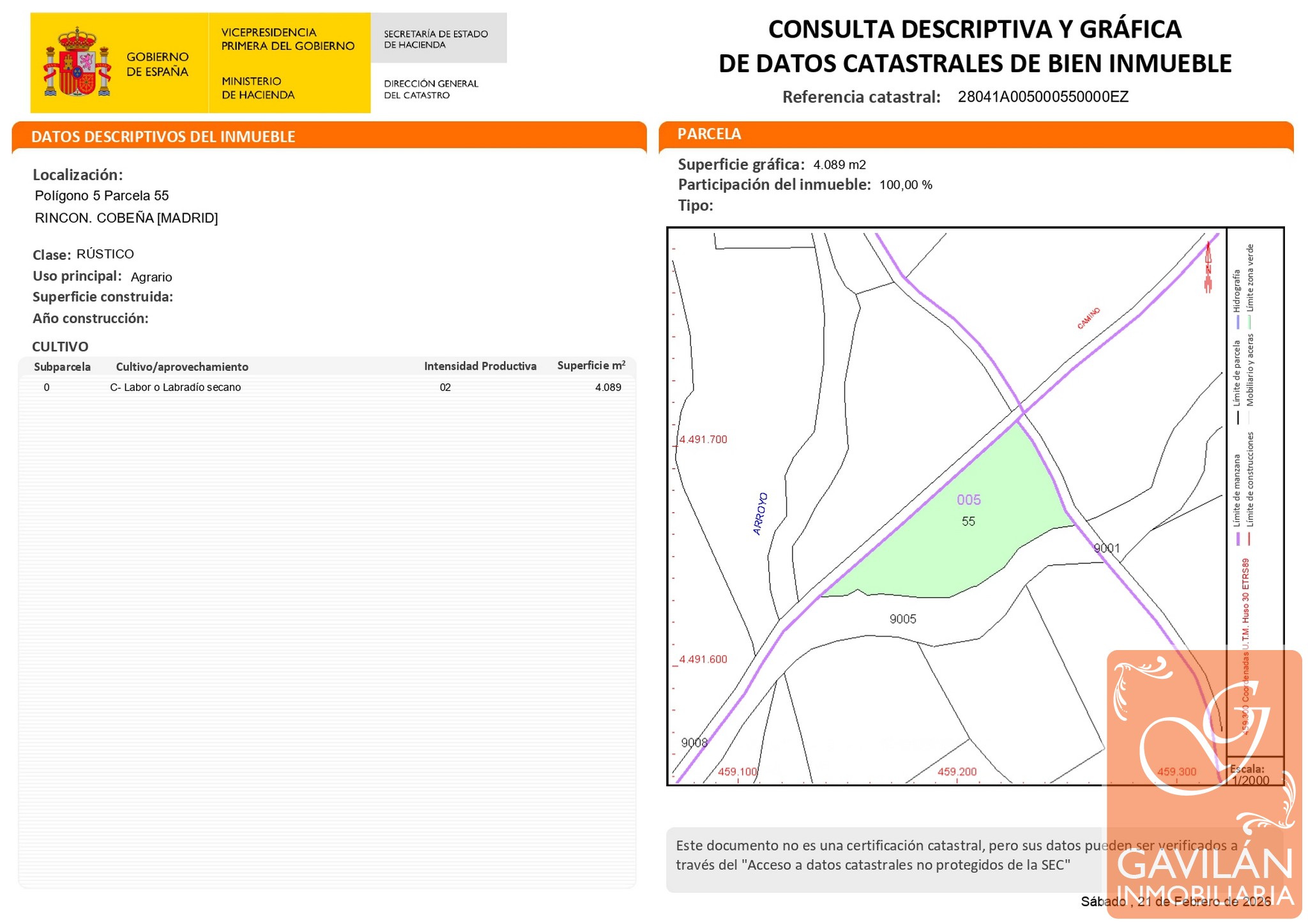Click the red CAMINO label on map
The width and height of the screenshot is (1308, 924).
(x=1088, y=318)
